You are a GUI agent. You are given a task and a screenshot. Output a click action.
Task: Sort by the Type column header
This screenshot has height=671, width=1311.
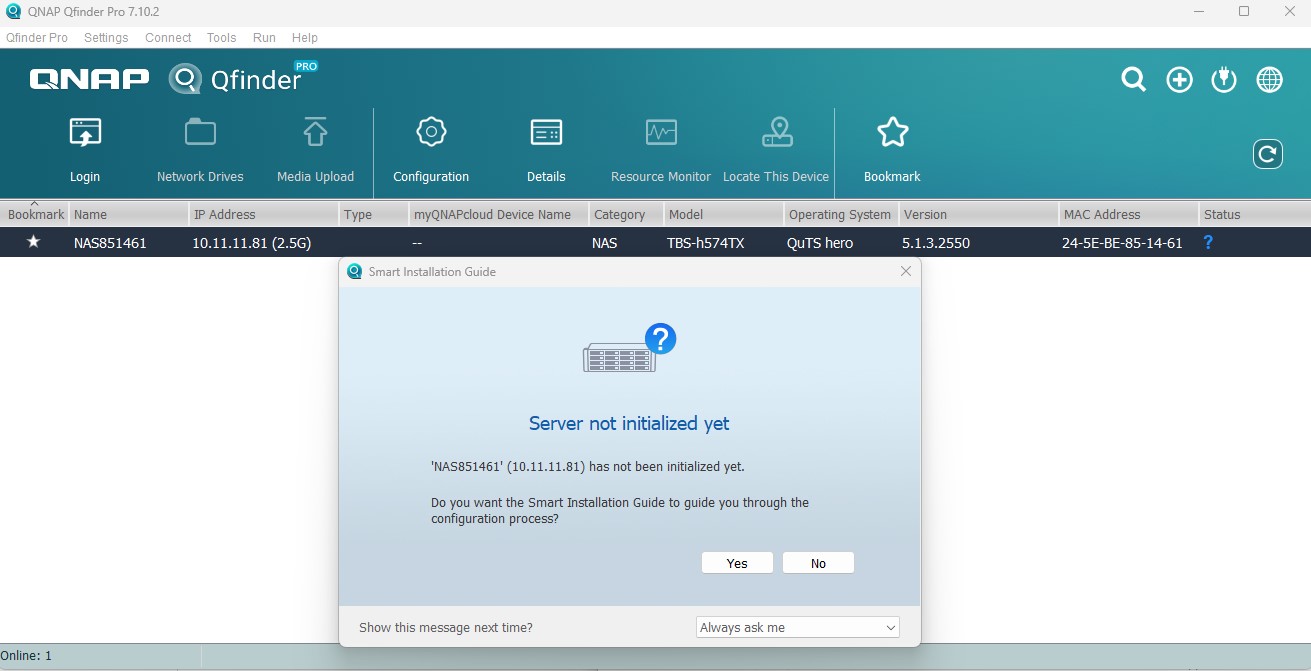374,214
